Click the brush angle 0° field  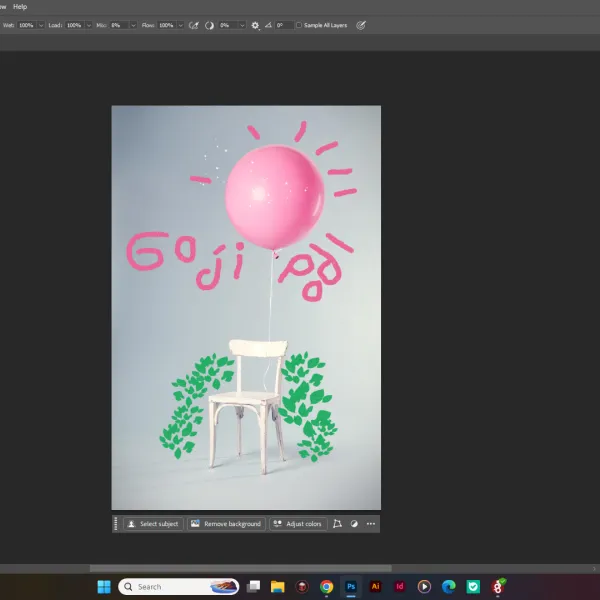tap(284, 25)
